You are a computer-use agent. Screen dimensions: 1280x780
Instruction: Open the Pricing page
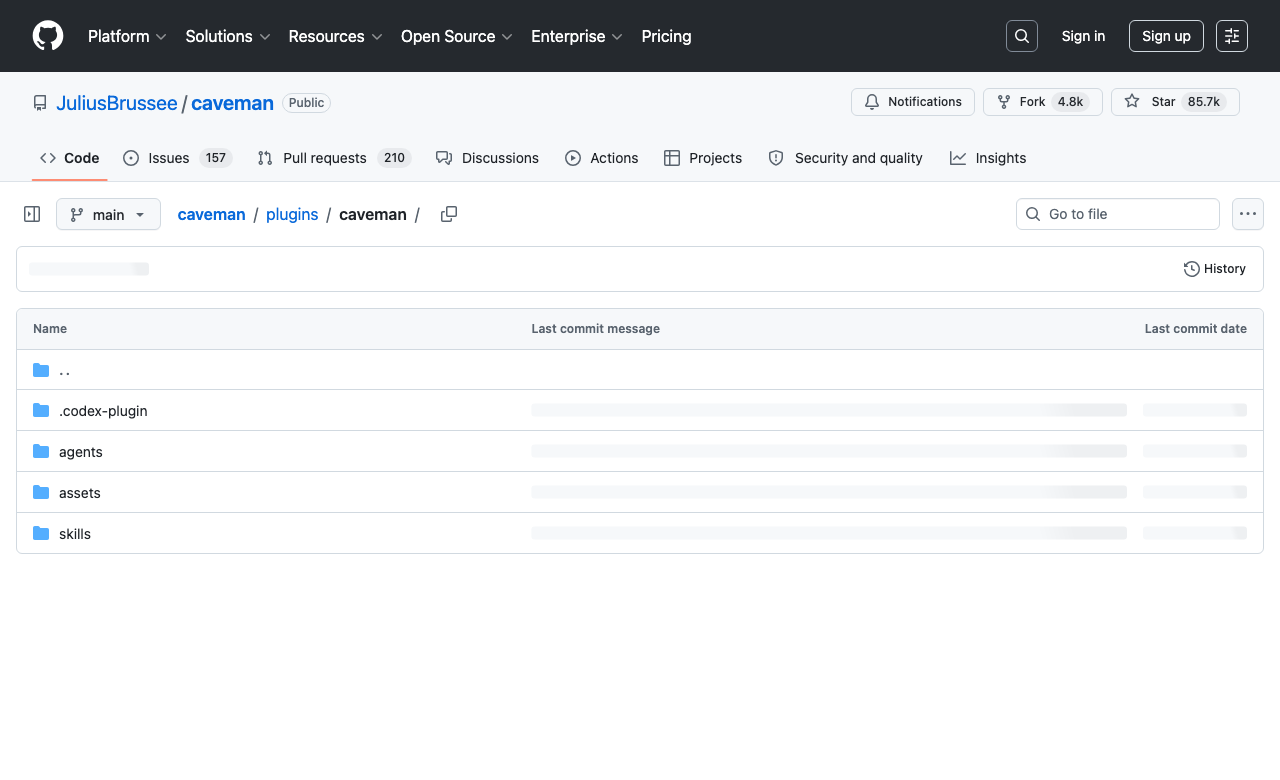click(666, 36)
